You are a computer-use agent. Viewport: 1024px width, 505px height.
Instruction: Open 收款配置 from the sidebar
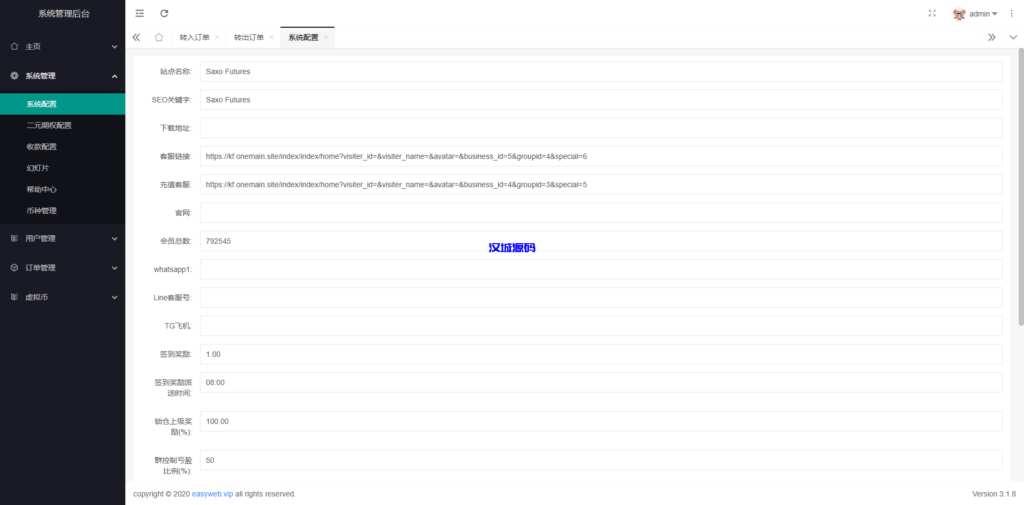(x=42, y=146)
